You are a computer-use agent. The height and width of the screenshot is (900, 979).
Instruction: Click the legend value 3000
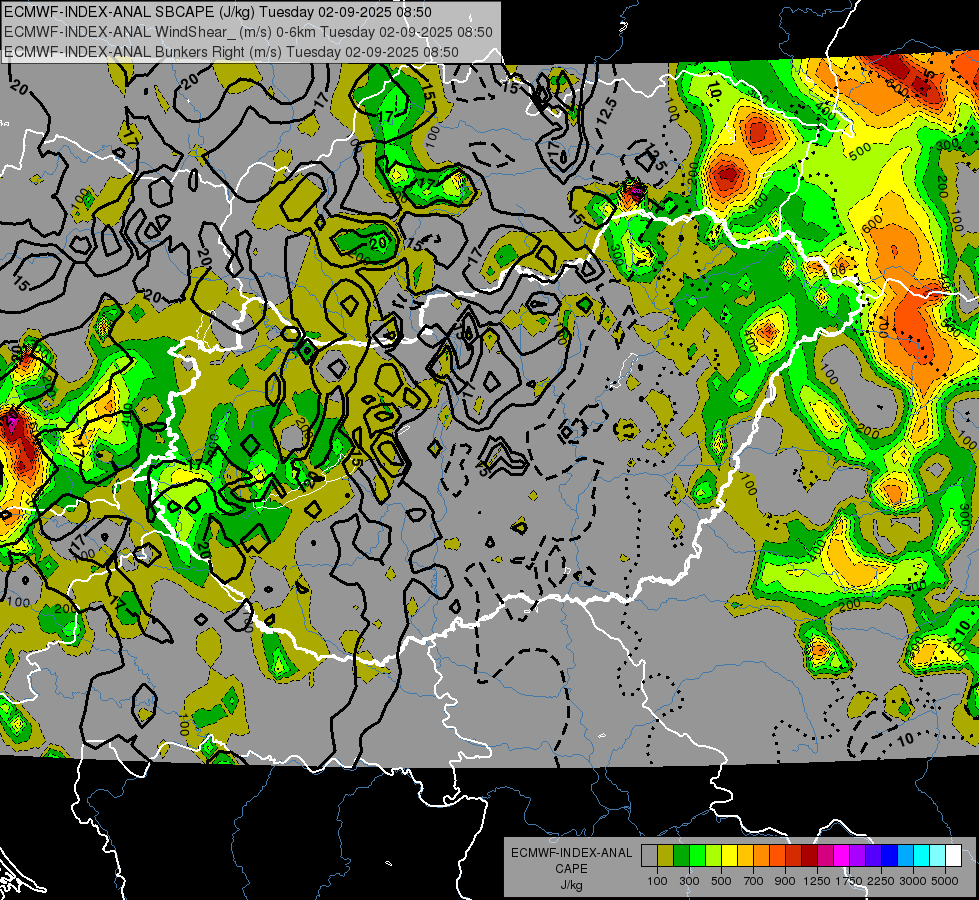913,881
